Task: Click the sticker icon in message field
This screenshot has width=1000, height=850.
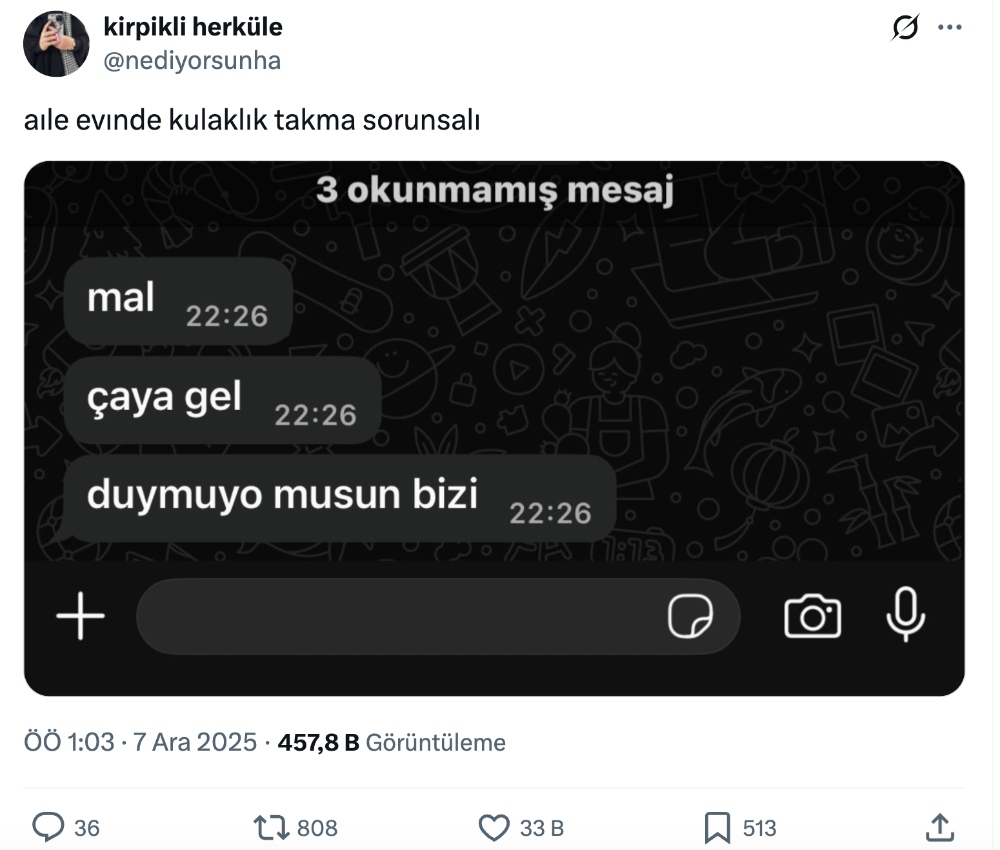Action: [x=691, y=617]
